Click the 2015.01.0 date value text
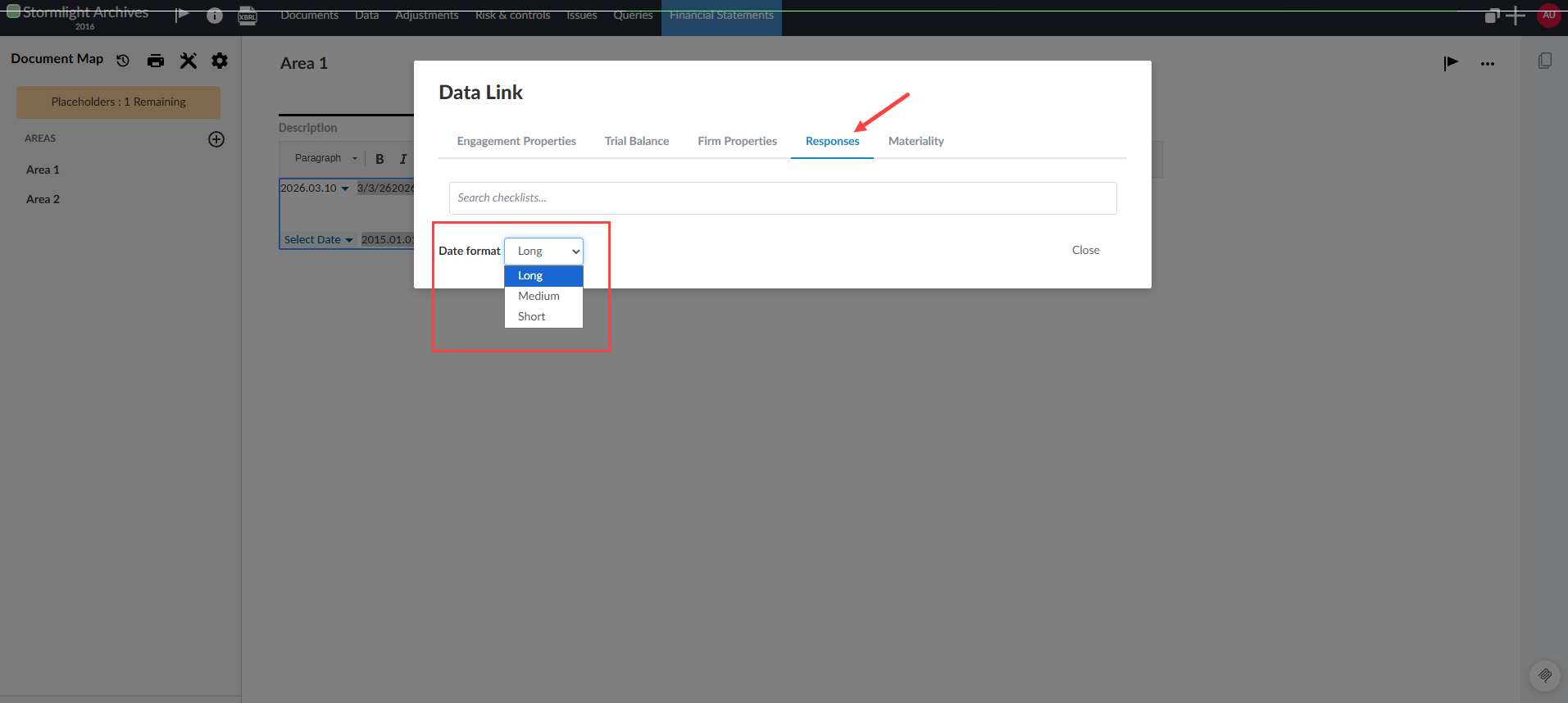Viewport: 1568px width, 703px height. (x=387, y=240)
